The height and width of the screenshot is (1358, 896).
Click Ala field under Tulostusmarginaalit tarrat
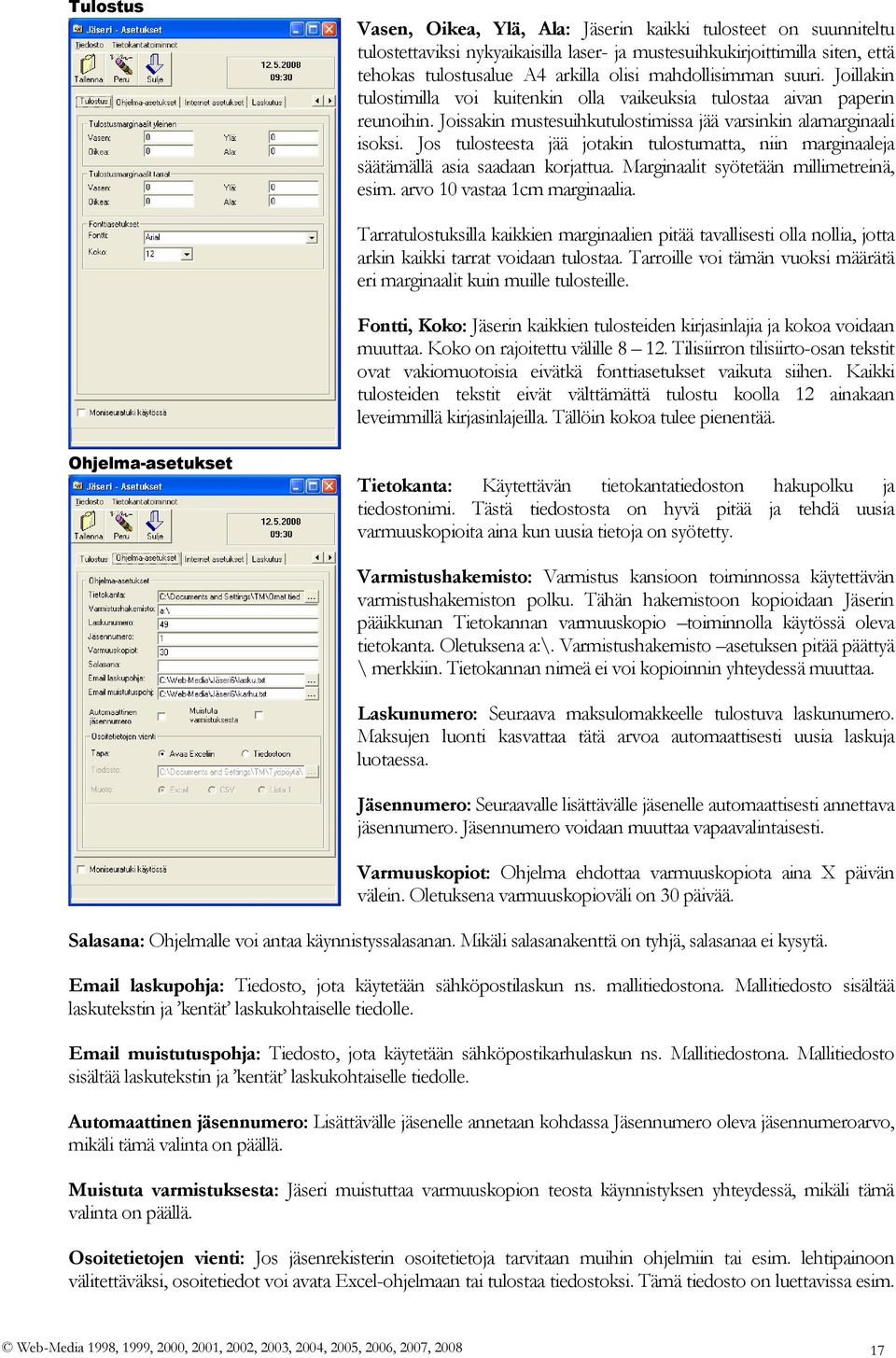pyautogui.click(x=293, y=201)
